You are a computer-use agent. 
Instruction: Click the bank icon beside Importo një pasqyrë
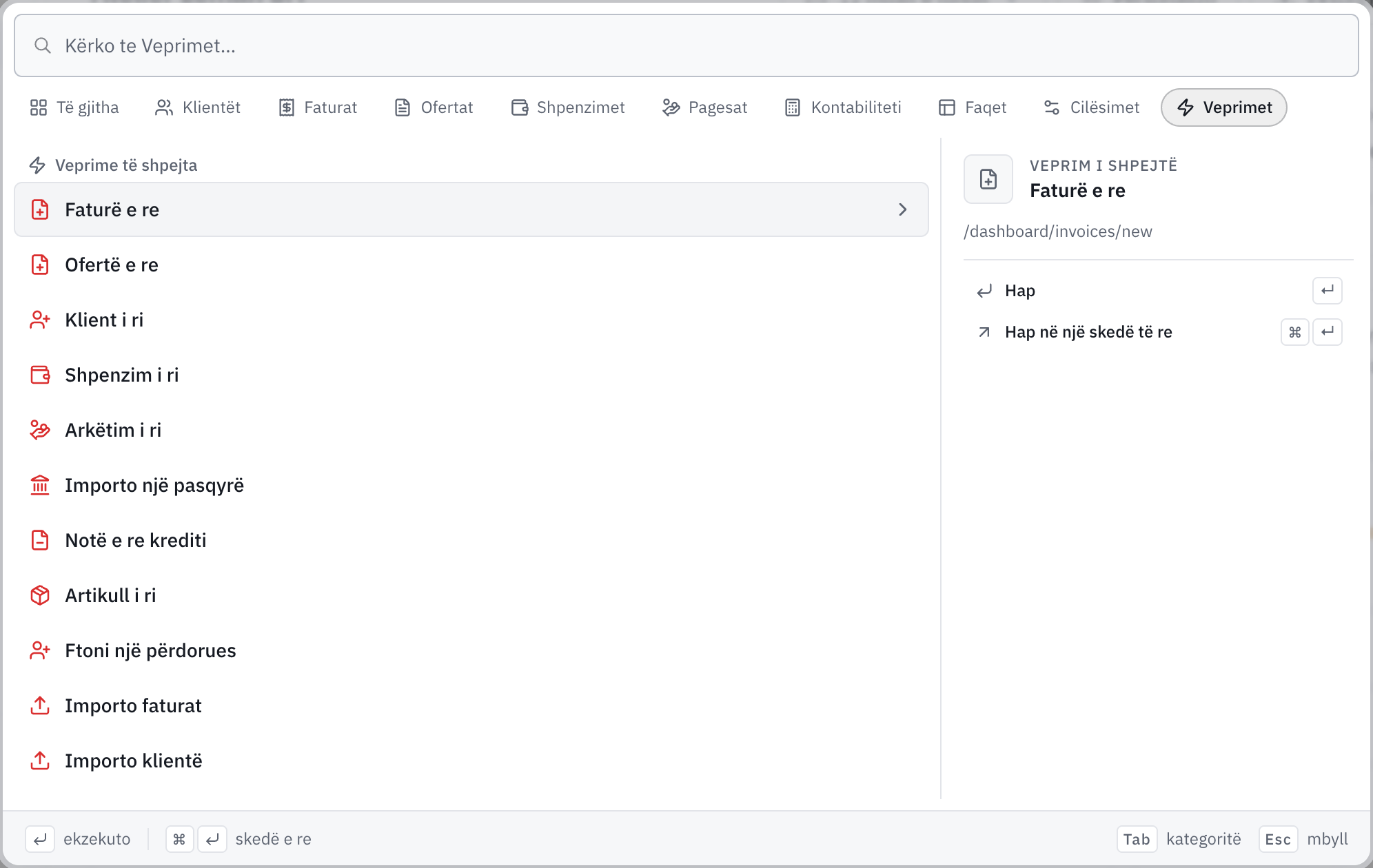coord(40,485)
